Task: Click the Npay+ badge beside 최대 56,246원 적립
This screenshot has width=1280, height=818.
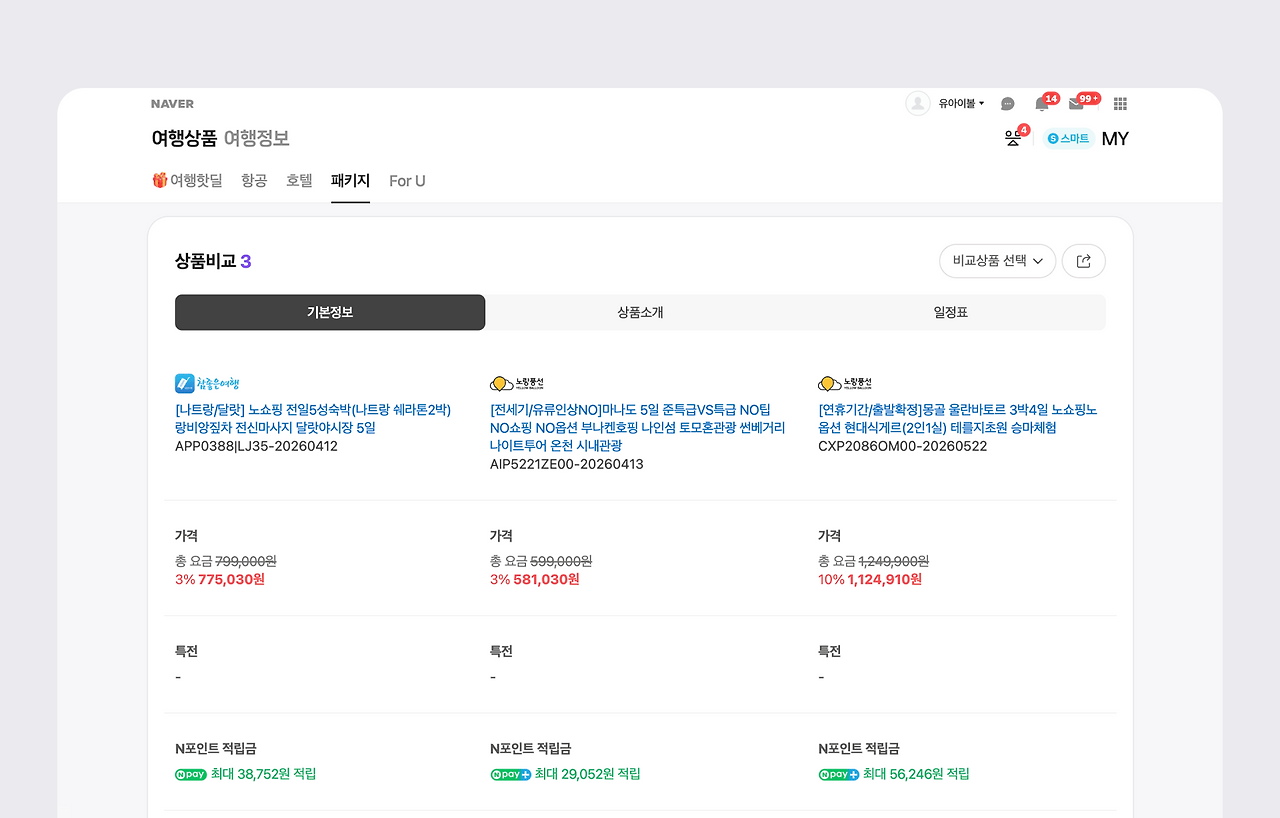Action: [x=838, y=775]
